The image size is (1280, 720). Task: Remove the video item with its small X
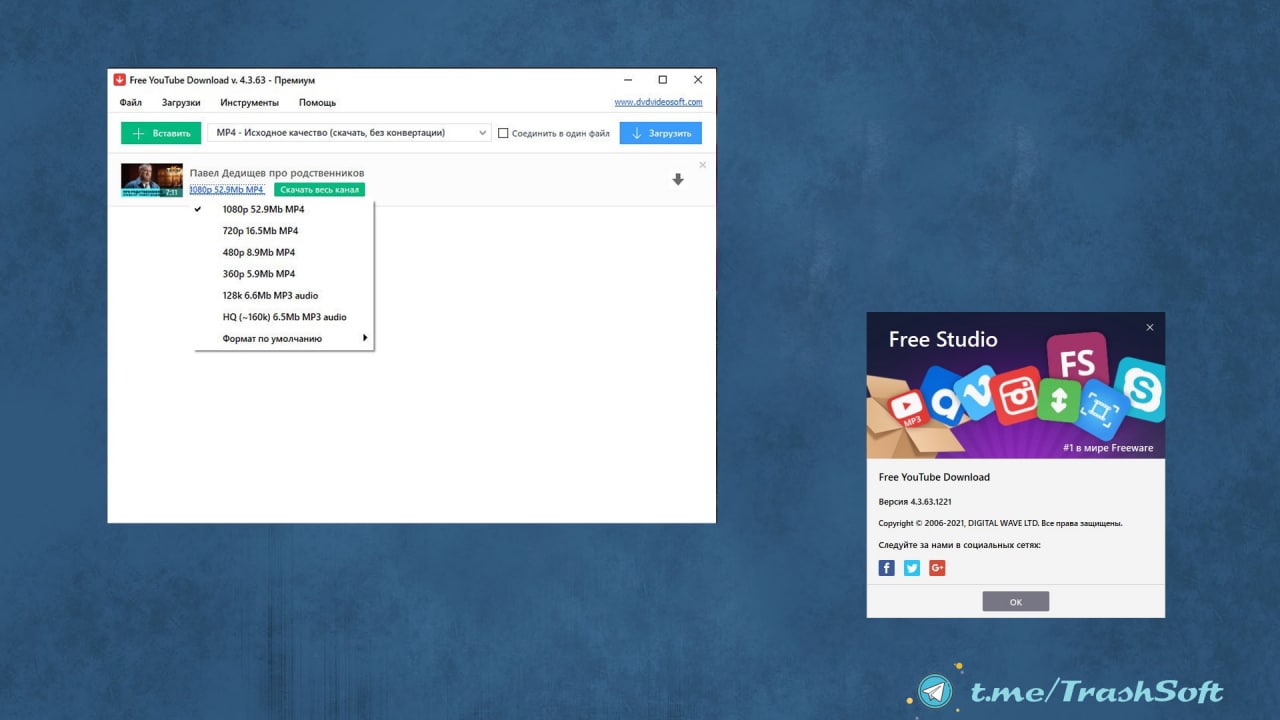point(702,165)
